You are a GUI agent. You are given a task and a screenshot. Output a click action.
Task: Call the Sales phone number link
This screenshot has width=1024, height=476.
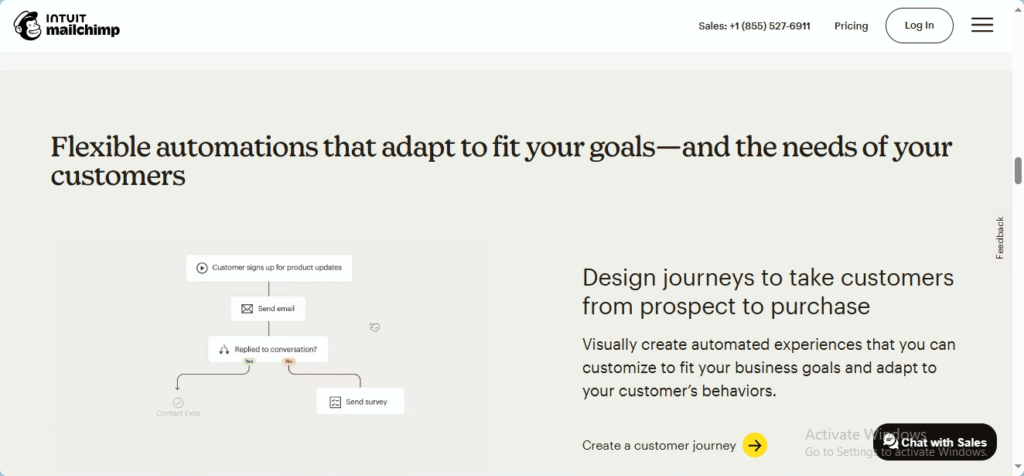[754, 26]
